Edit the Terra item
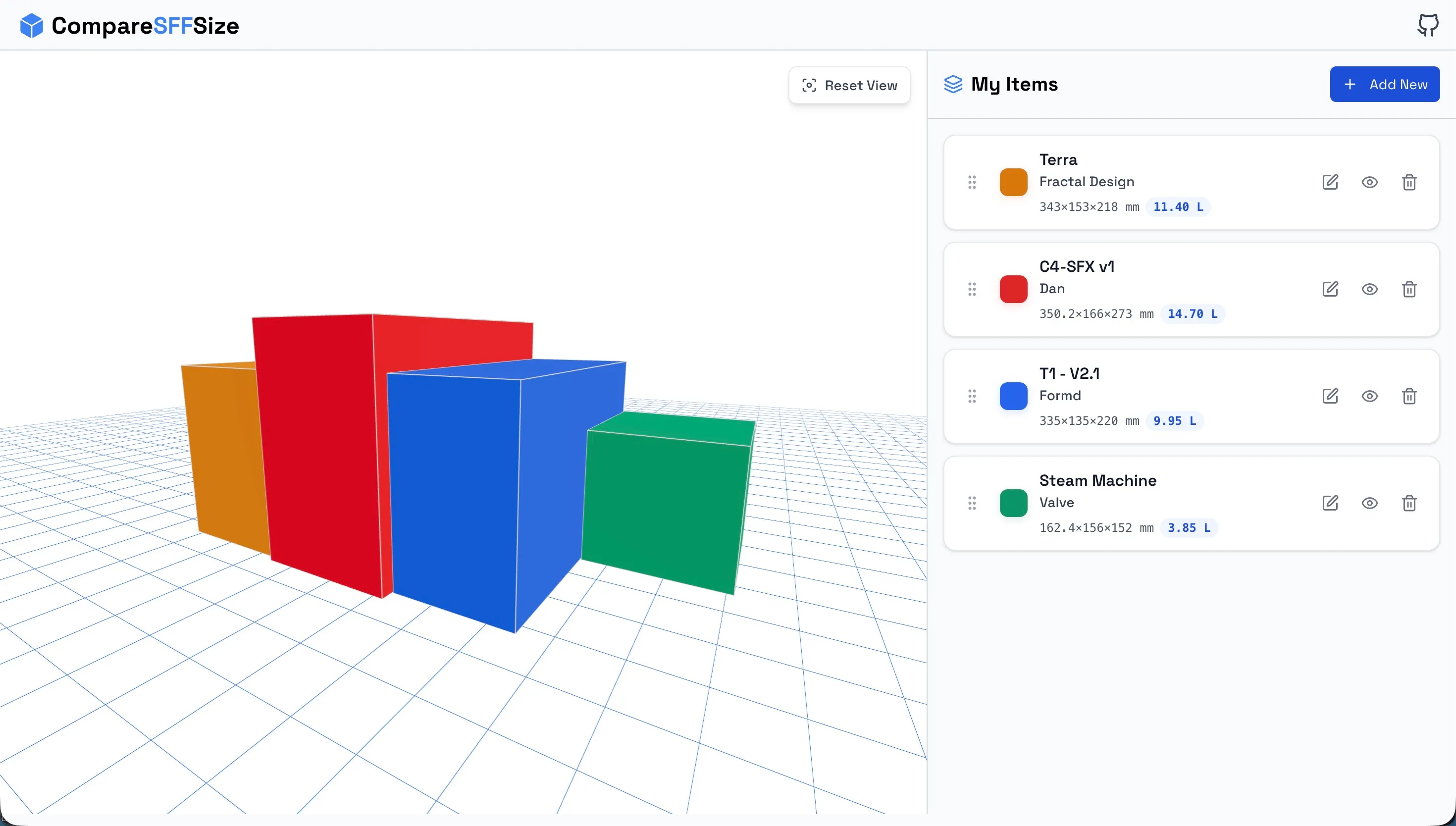1456x826 pixels. [x=1330, y=182]
